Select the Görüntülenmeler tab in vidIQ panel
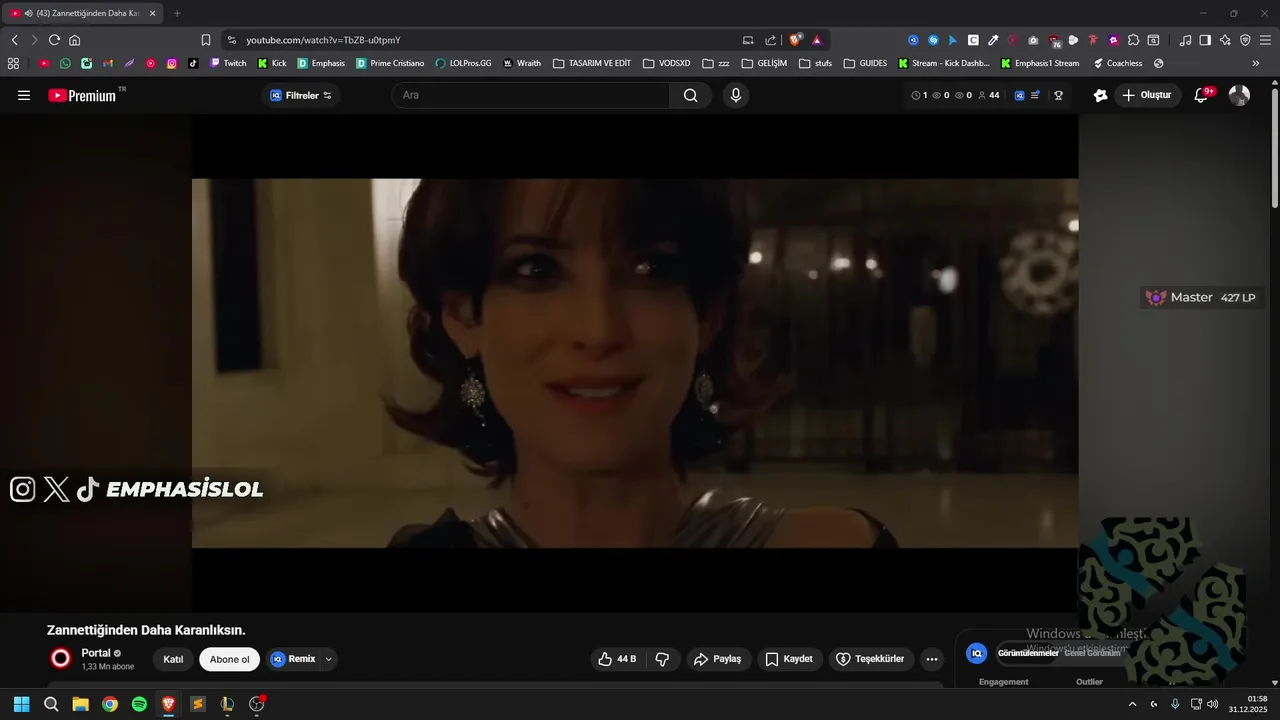This screenshot has width=1280, height=720. pyautogui.click(x=1028, y=653)
